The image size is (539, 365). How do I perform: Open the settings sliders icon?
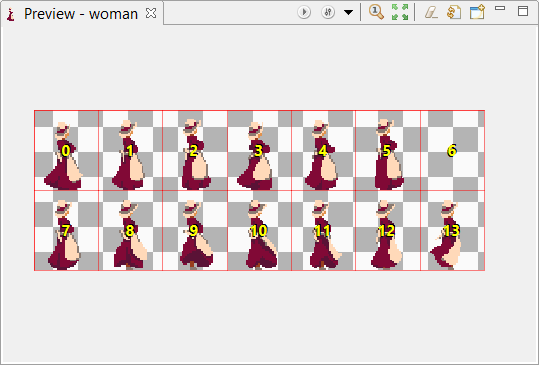[328, 12]
